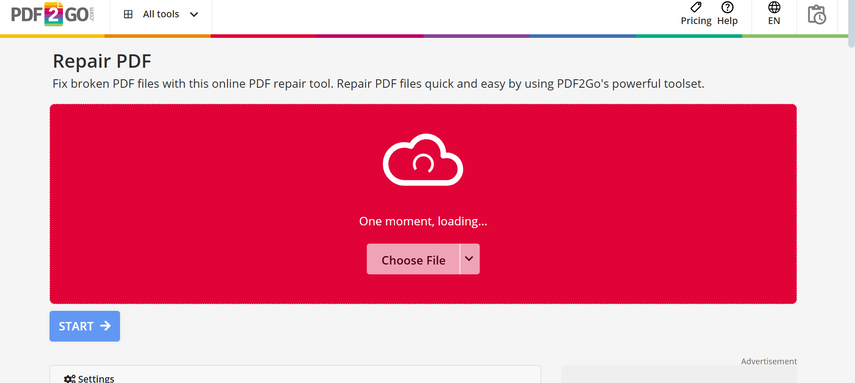Open the clipboard history icon
Screen dimensions: 855x383
click(817, 15)
